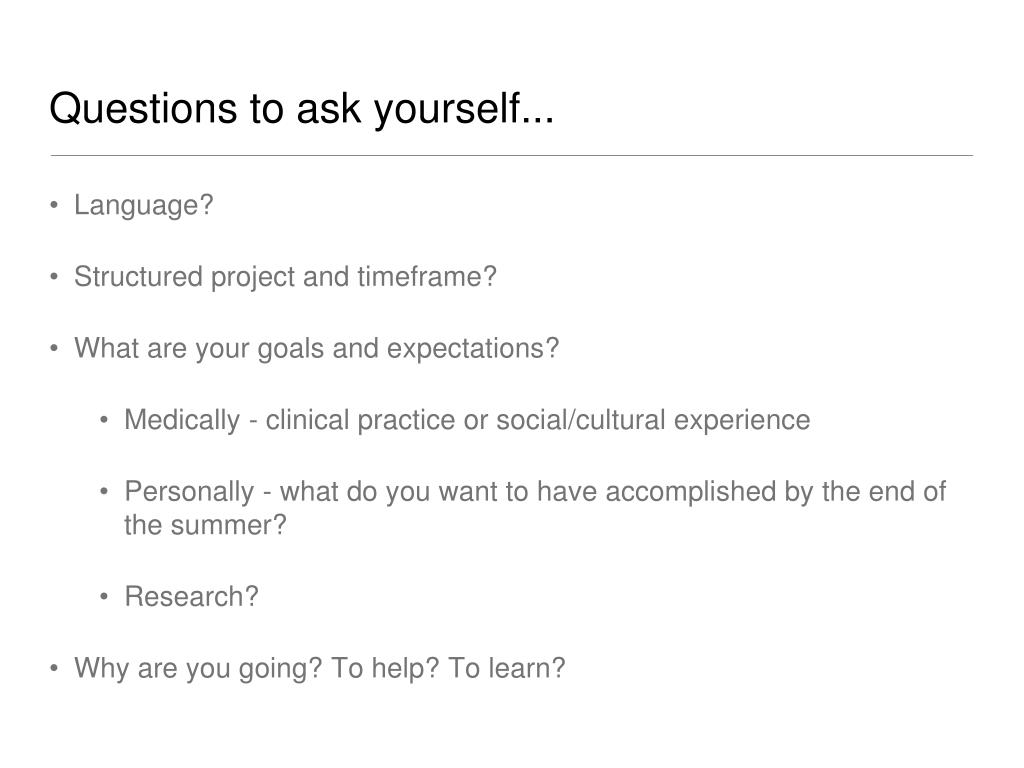Click the bullet dot before 'What are your goals'
Image resolution: width=1024 pixels, height=768 pixels.
tap(54, 349)
